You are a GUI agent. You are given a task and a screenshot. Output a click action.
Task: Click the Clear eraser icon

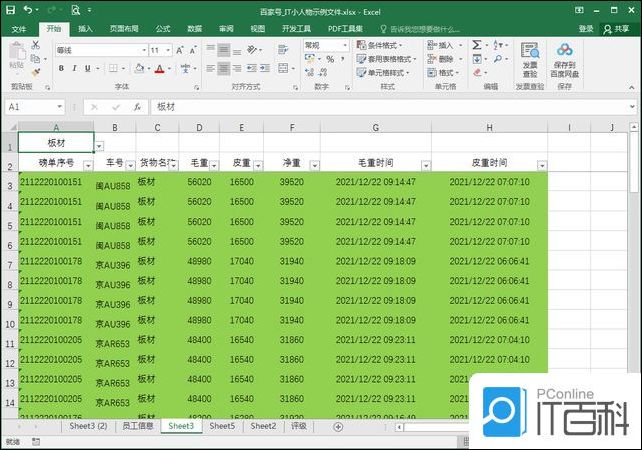477,72
